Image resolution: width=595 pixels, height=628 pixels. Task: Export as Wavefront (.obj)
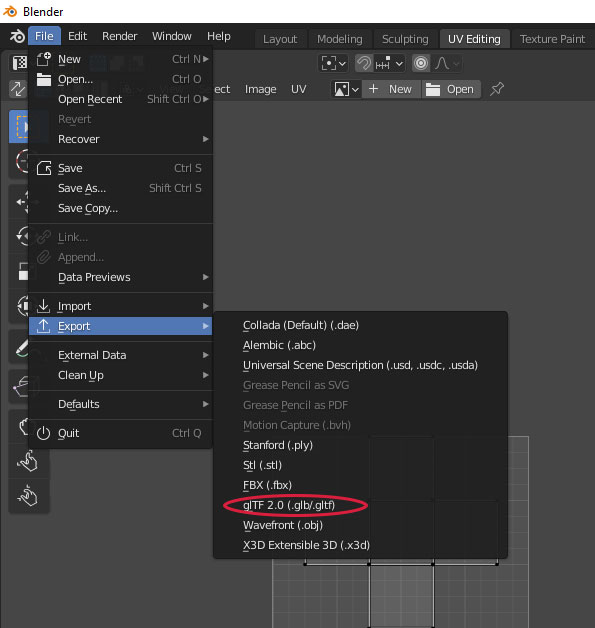[x=360, y=525]
